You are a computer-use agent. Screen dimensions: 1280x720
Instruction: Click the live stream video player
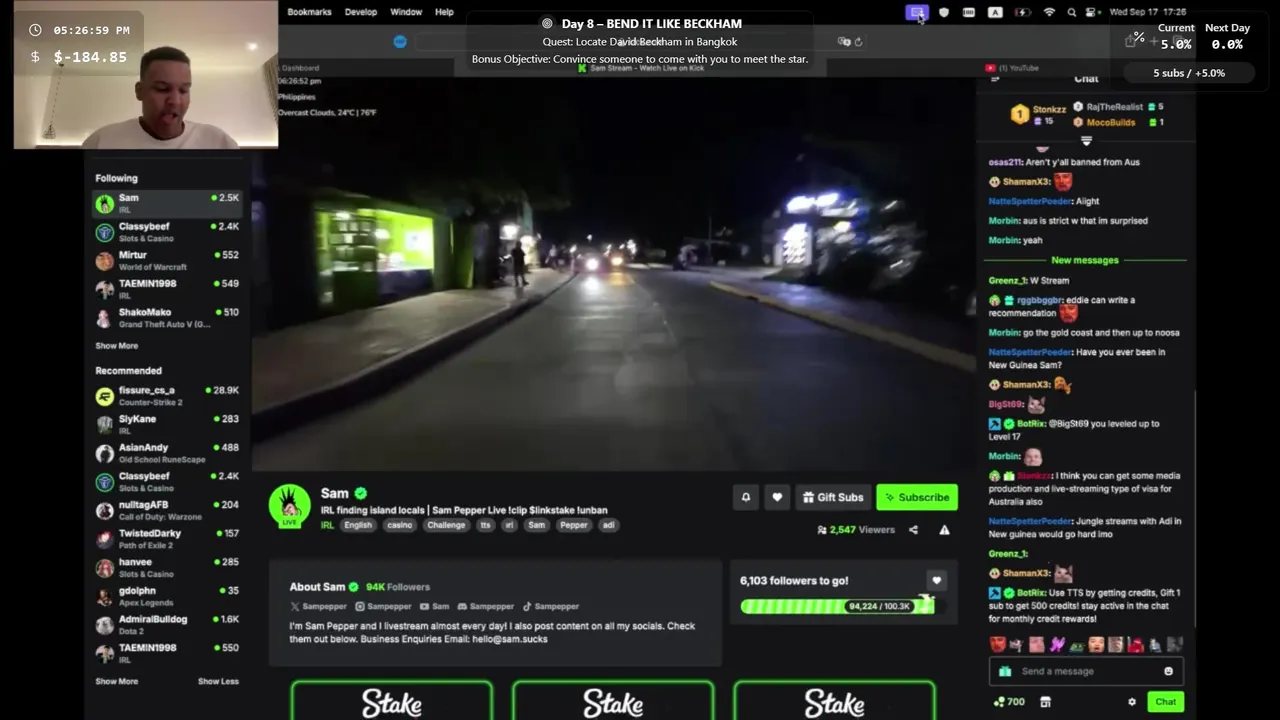(613, 272)
